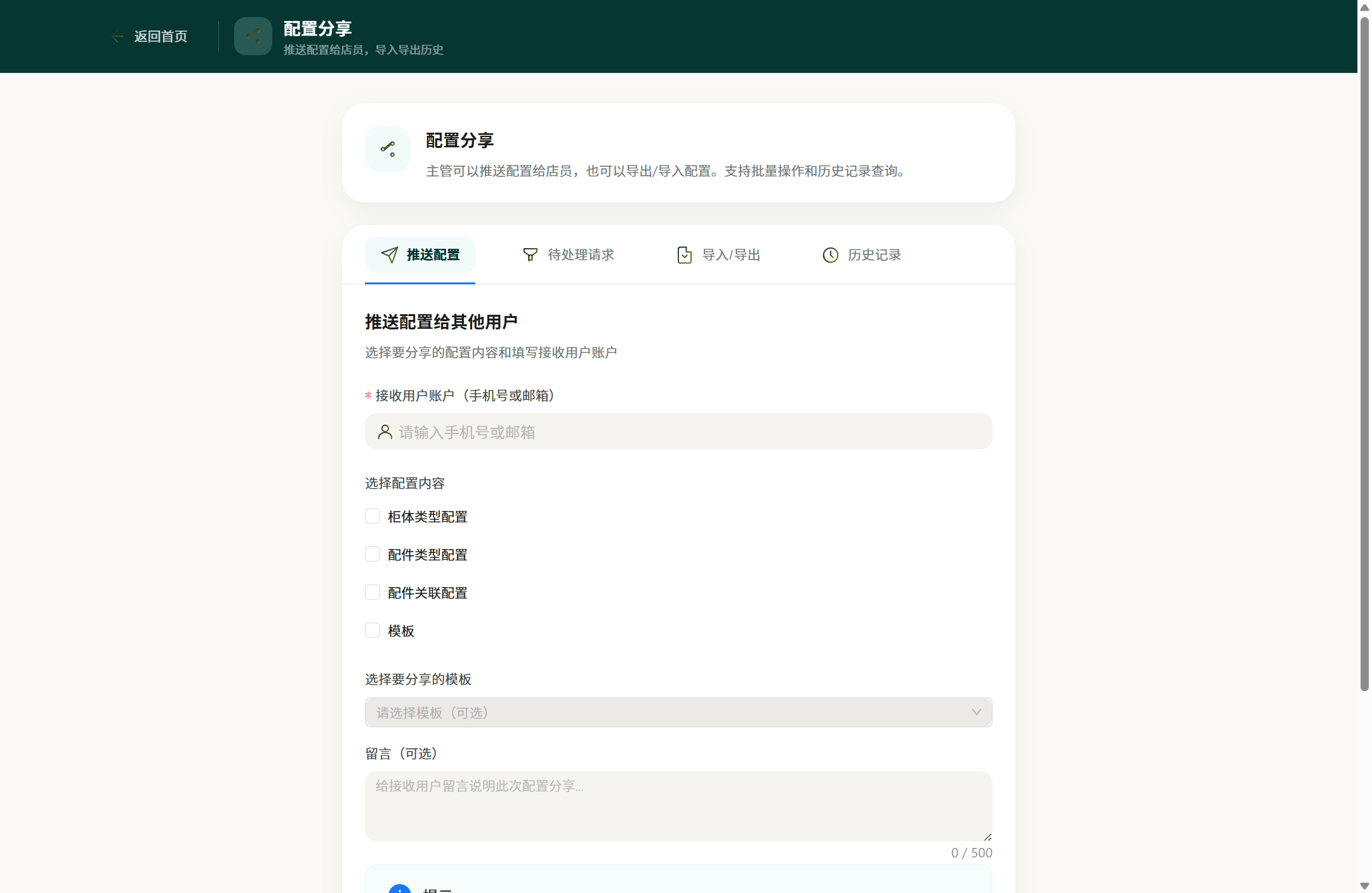Check the 模板 checkbox
The height and width of the screenshot is (893, 1372).
(x=373, y=631)
